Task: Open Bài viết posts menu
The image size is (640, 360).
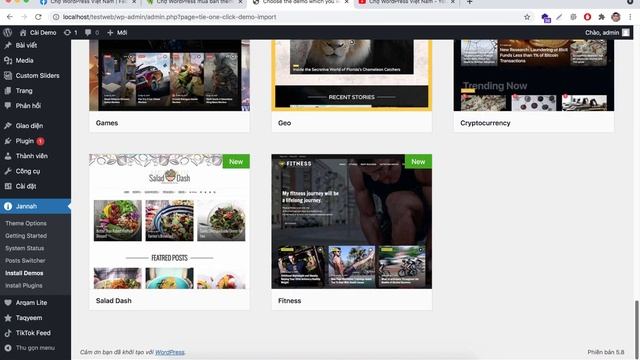Action: pyautogui.click(x=26, y=45)
